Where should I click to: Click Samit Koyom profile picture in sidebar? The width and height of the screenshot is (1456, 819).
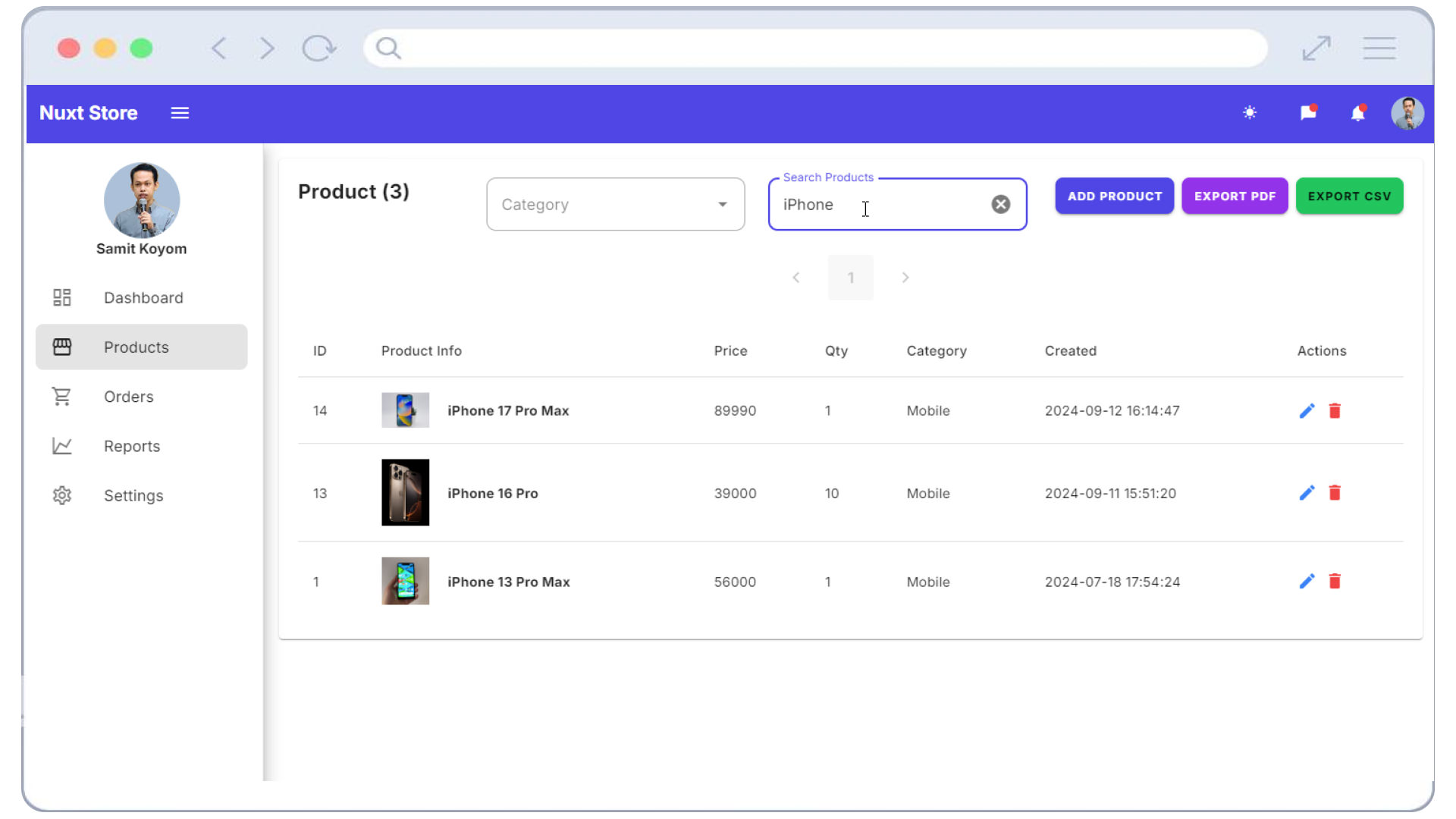click(x=142, y=200)
